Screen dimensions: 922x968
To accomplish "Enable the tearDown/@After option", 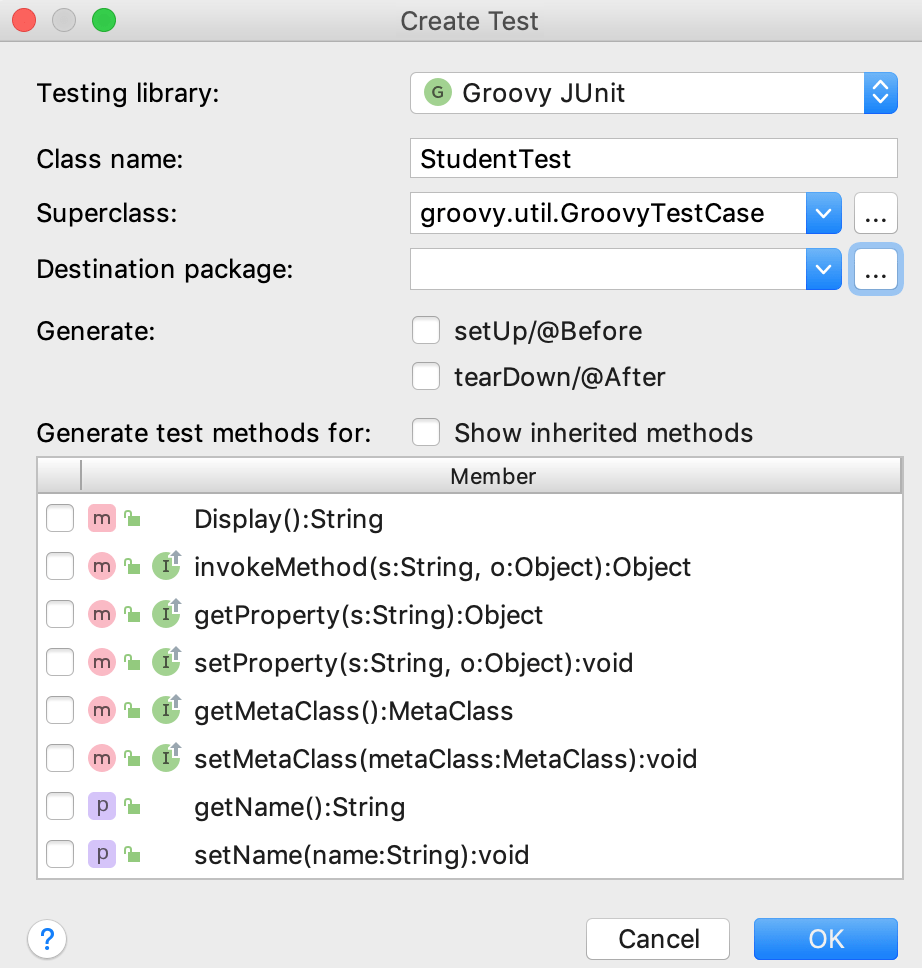I will click(426, 376).
